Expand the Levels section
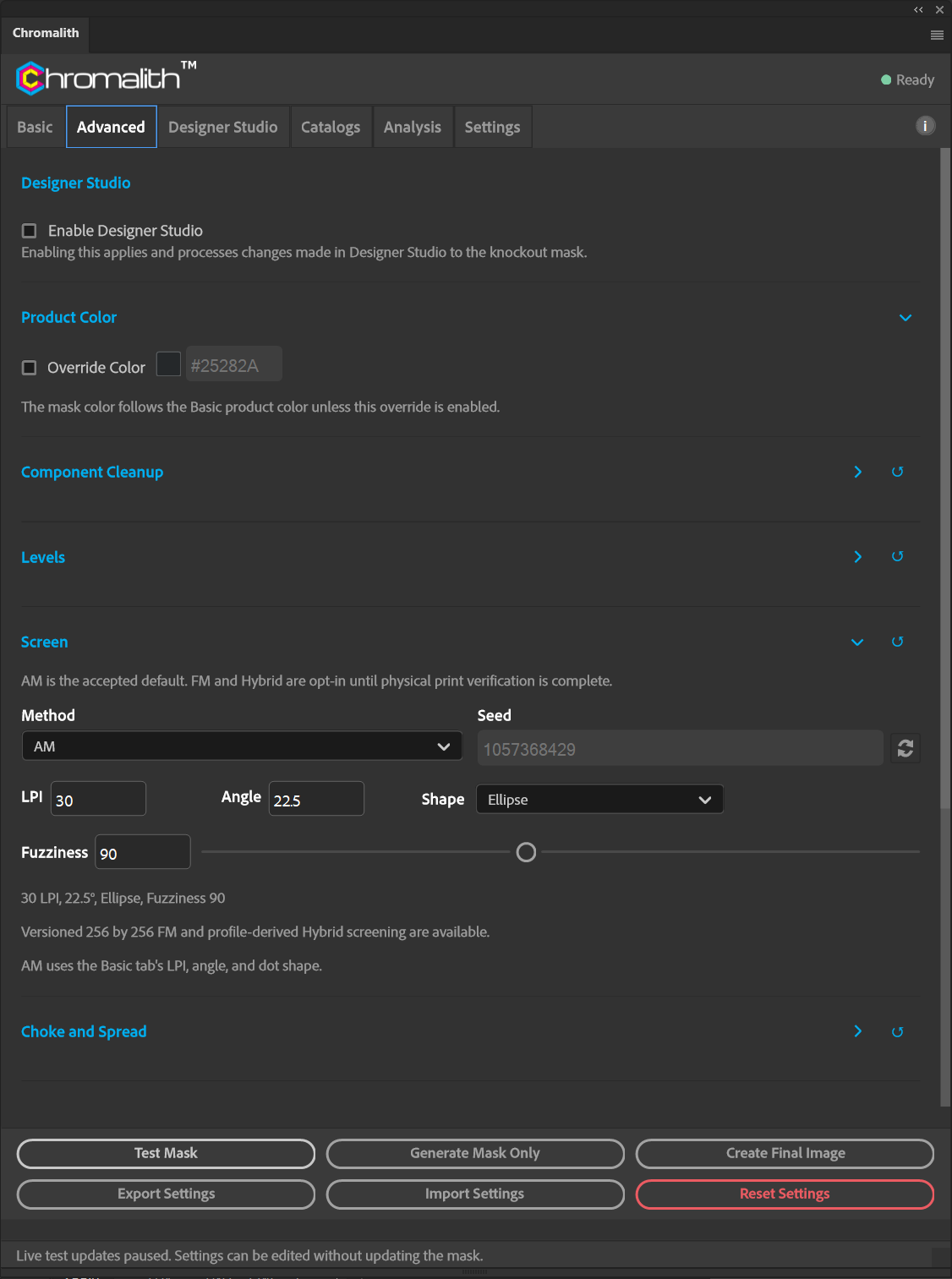952x1279 pixels. pos(858,556)
